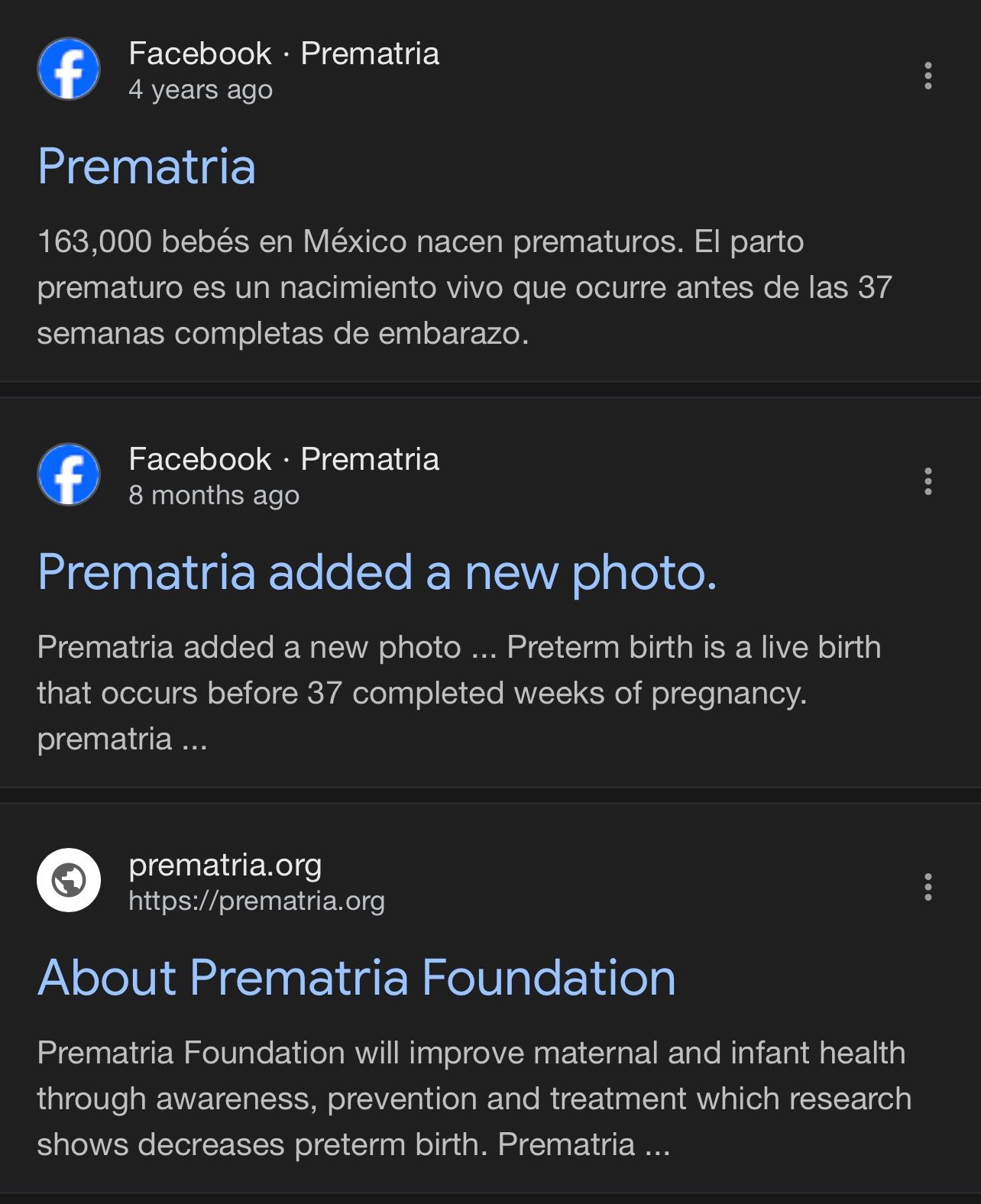981x1204 pixels.
Task: Tap 'Facebook' source name above '8 months ago'
Action: click(200, 459)
